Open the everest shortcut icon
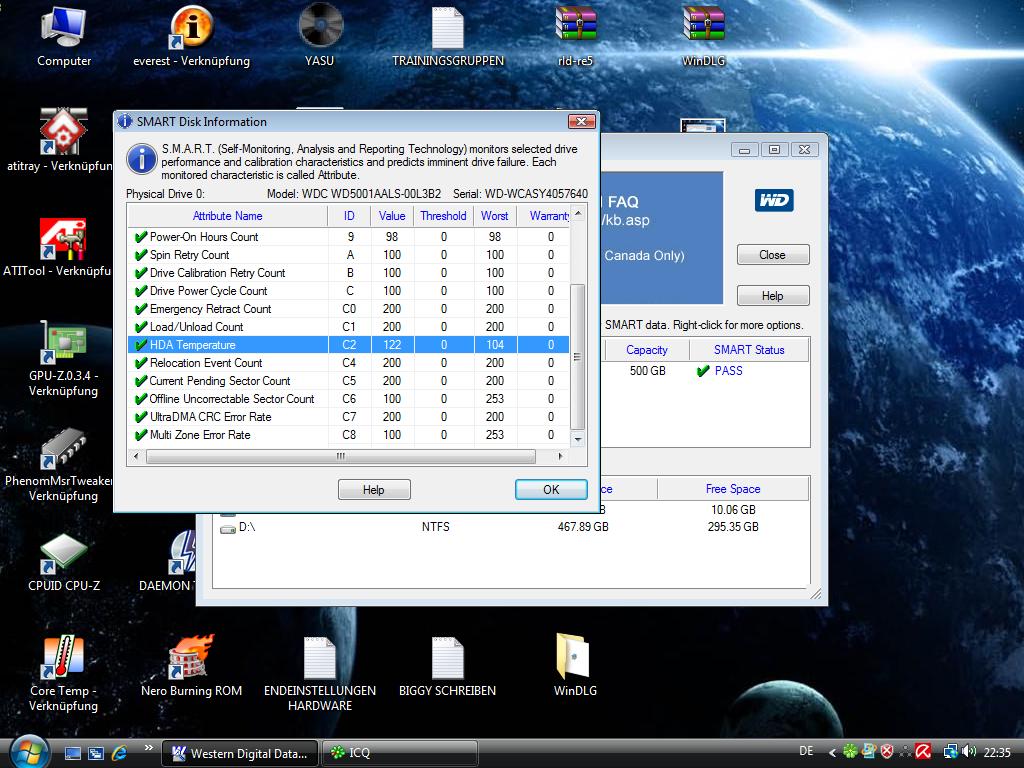 (x=191, y=27)
